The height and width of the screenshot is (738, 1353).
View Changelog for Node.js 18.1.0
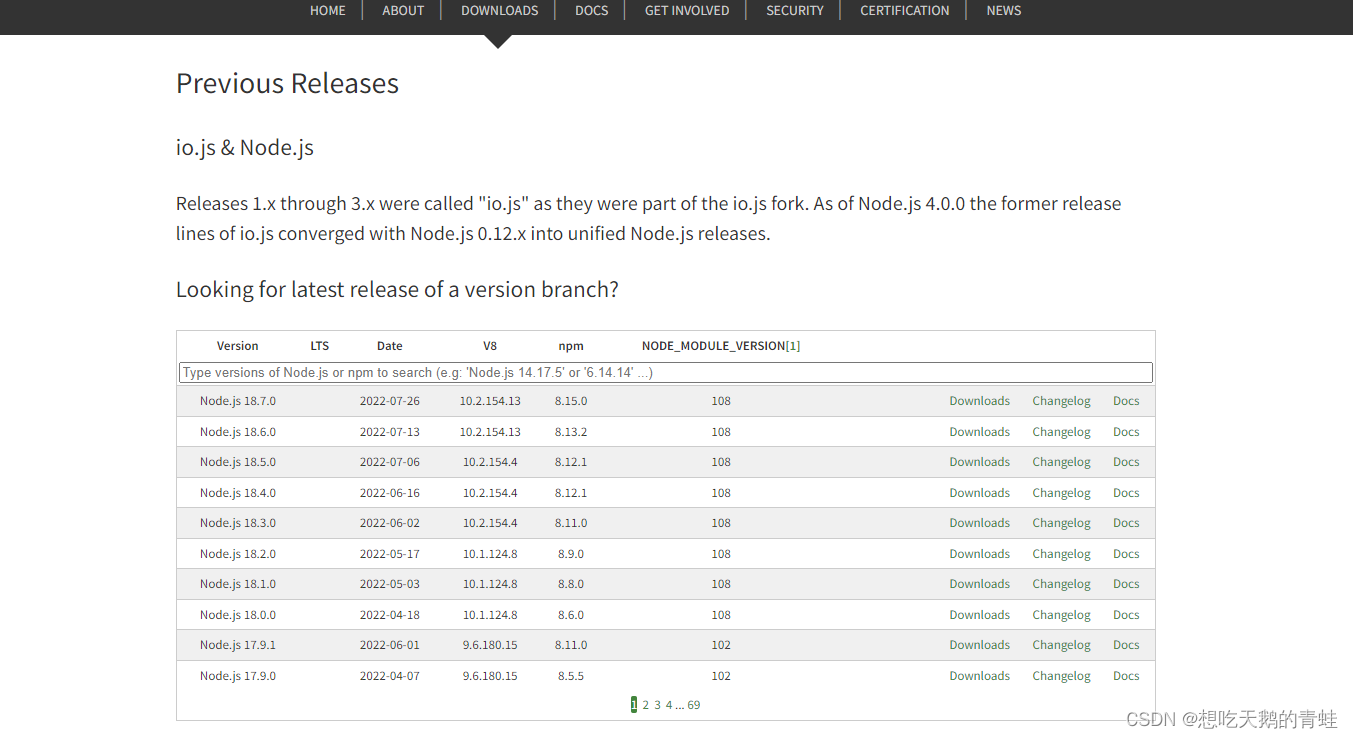[x=1062, y=584]
